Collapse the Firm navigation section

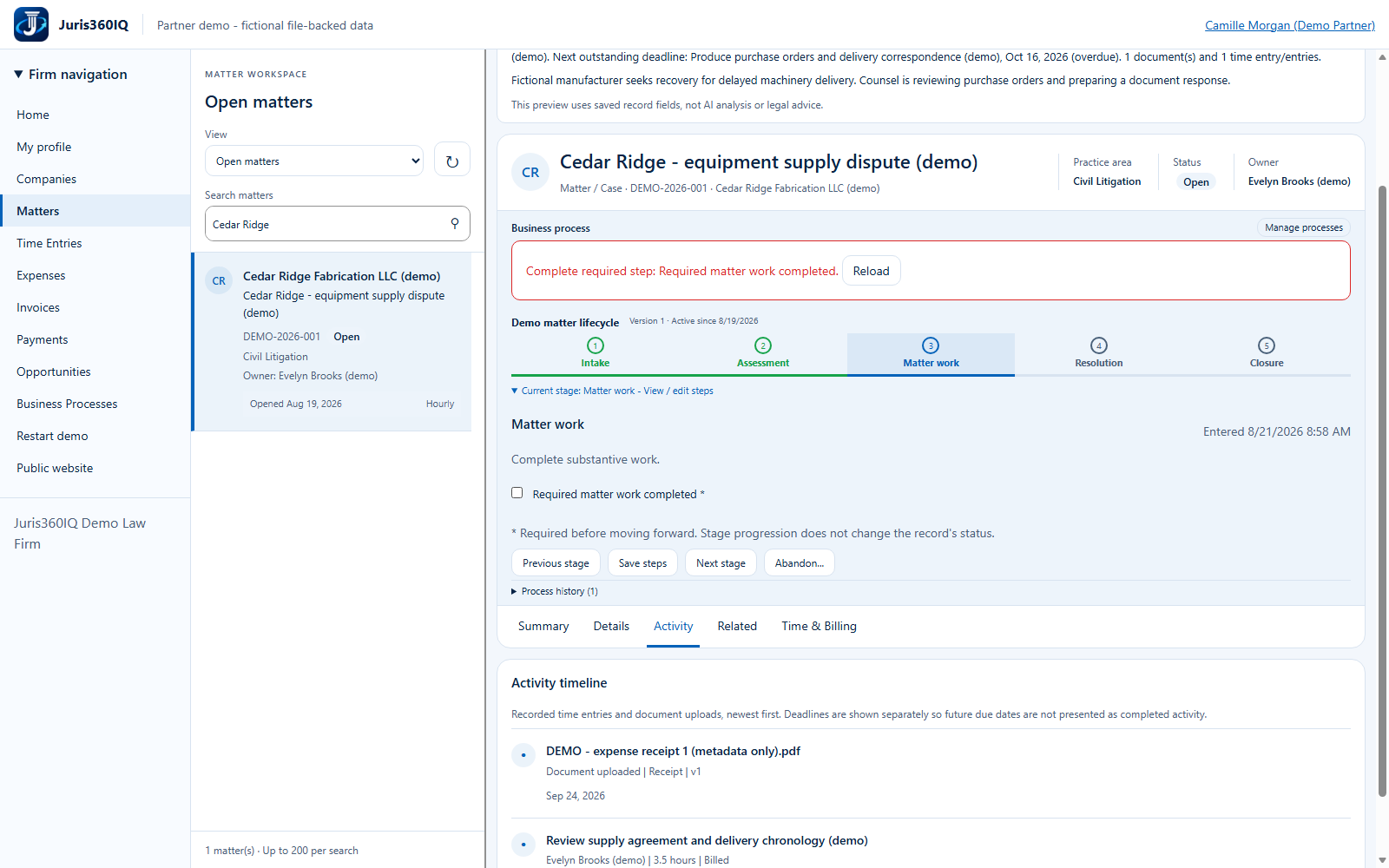(71, 75)
